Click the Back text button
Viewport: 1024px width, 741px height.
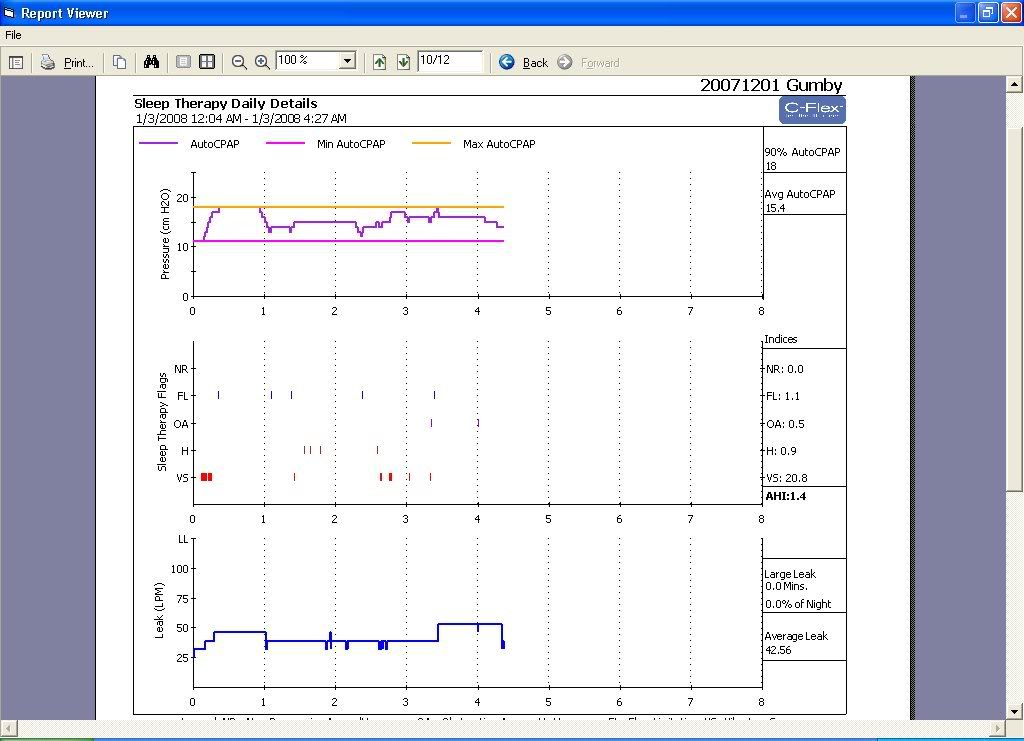pyautogui.click(x=536, y=63)
